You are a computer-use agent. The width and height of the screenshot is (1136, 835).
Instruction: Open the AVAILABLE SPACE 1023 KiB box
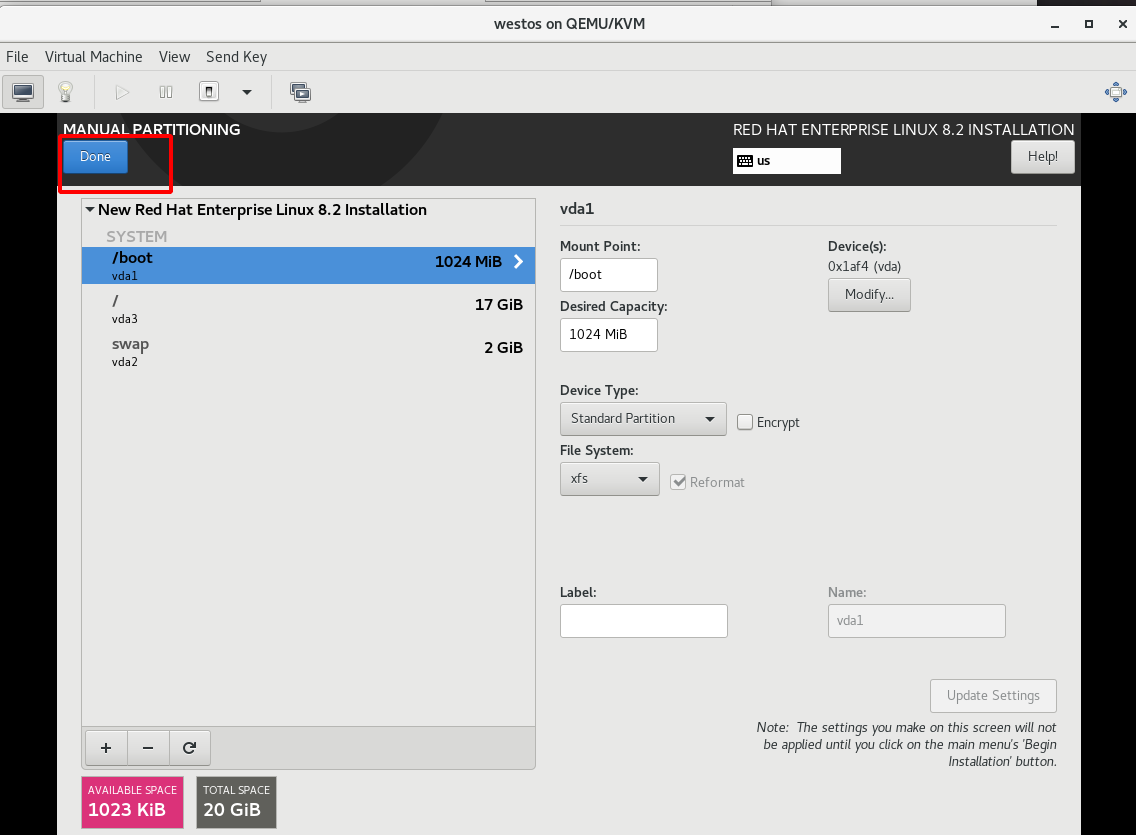pos(133,802)
